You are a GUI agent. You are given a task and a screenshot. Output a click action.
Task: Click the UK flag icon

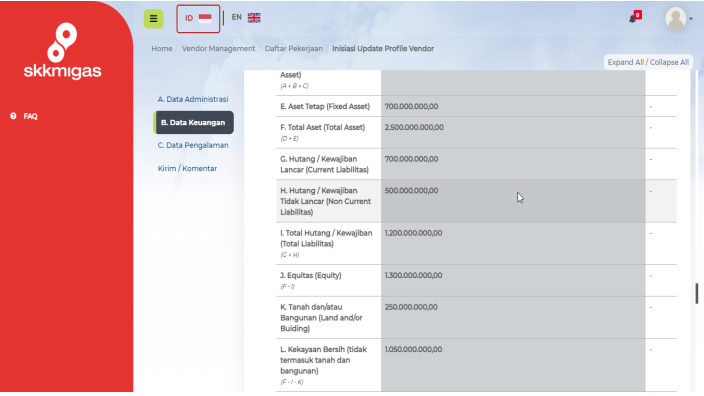coord(254,18)
